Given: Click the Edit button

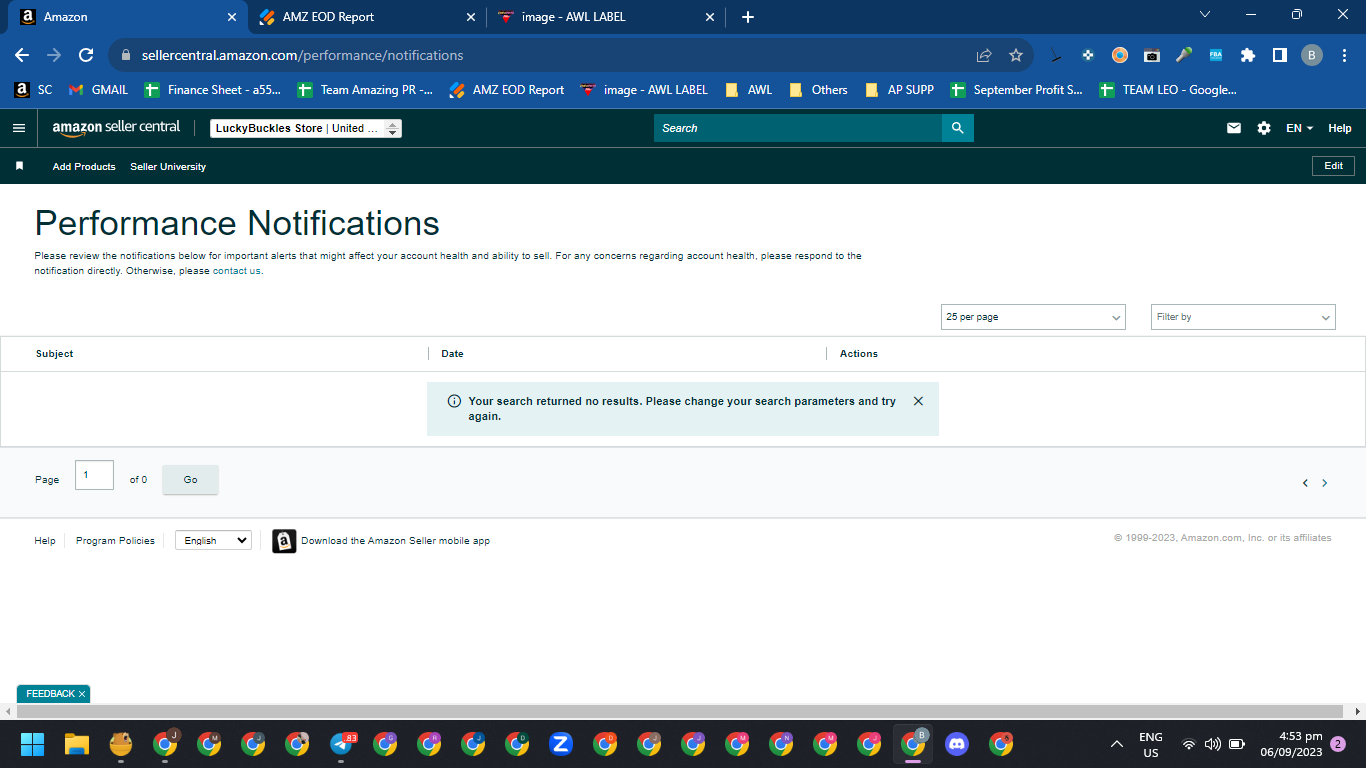Looking at the screenshot, I should point(1333,166).
